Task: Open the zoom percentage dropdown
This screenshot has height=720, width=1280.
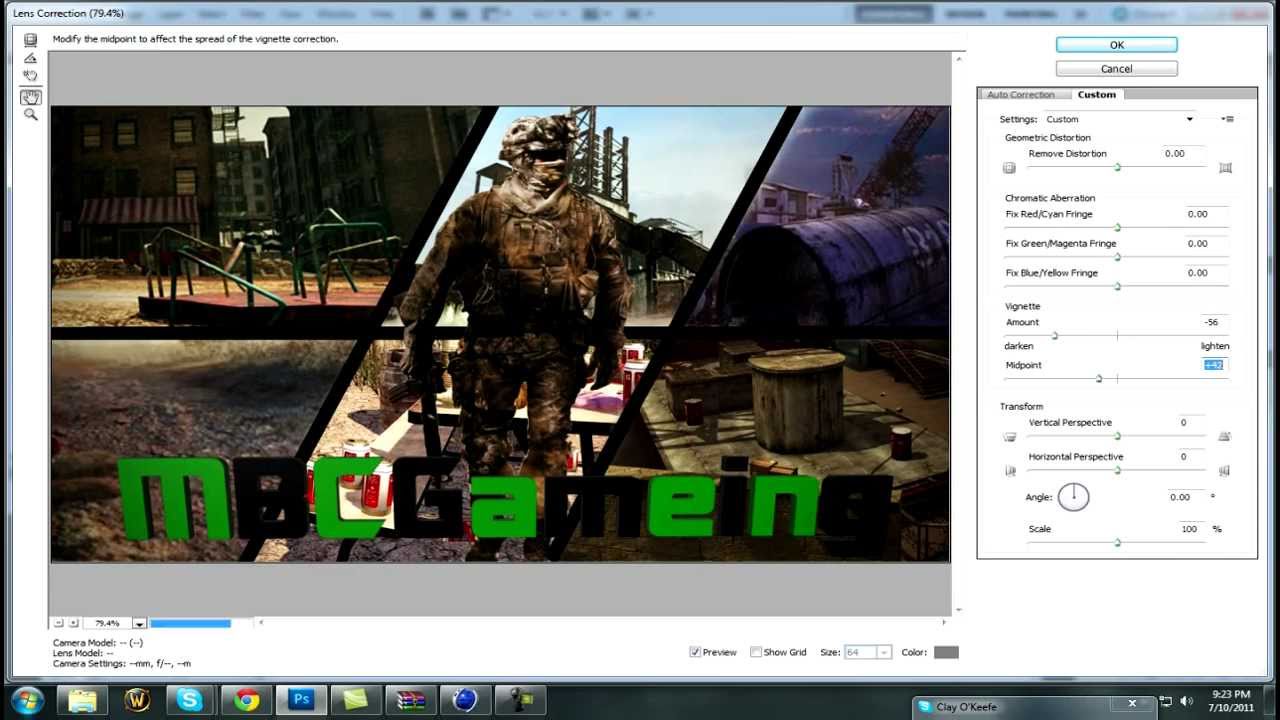Action: (140, 623)
